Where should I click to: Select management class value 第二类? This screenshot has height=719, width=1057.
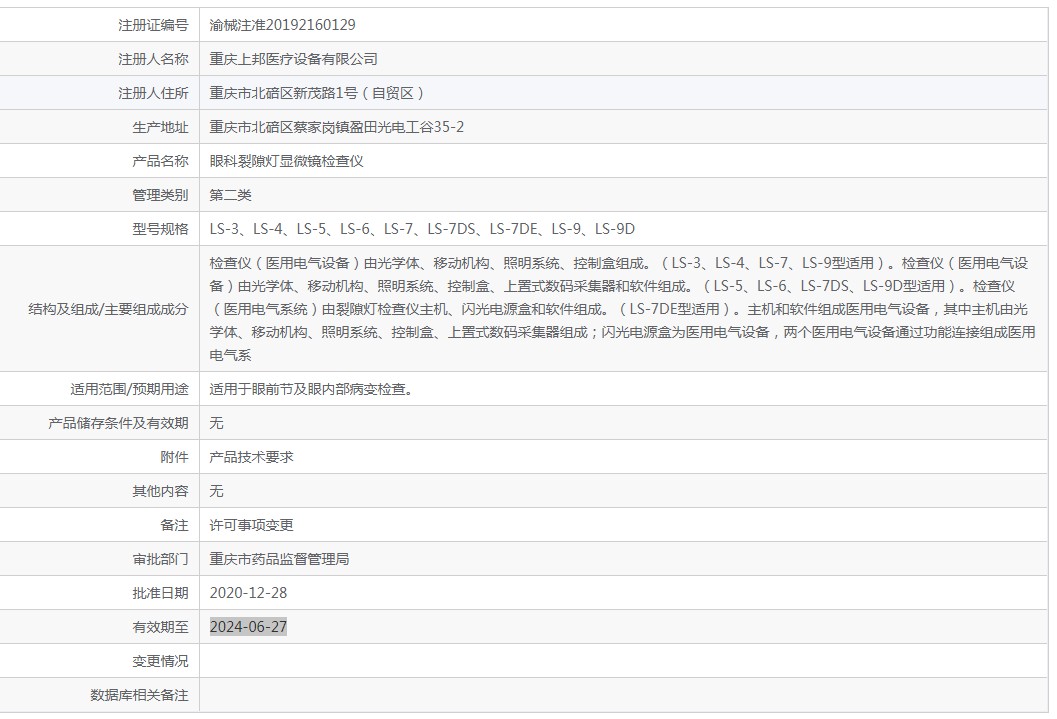point(231,195)
